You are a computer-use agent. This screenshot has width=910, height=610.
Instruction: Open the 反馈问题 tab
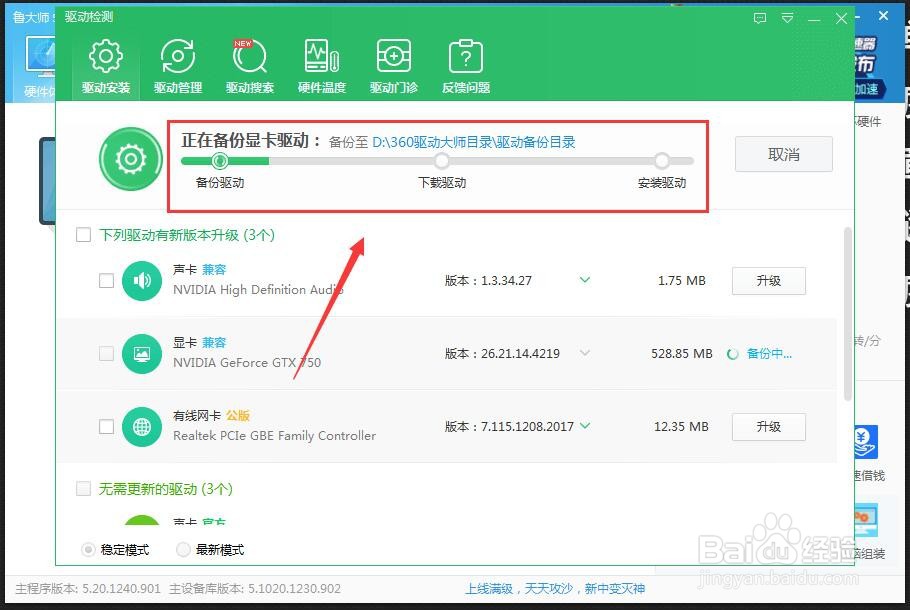tap(465, 66)
